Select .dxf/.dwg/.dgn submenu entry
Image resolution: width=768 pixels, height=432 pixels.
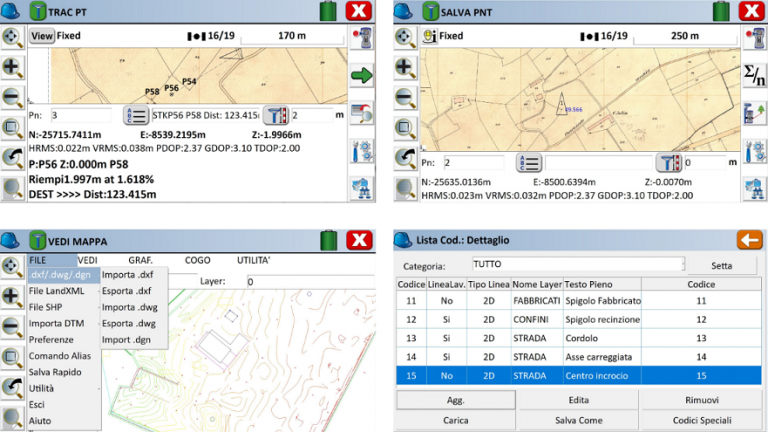click(x=64, y=275)
